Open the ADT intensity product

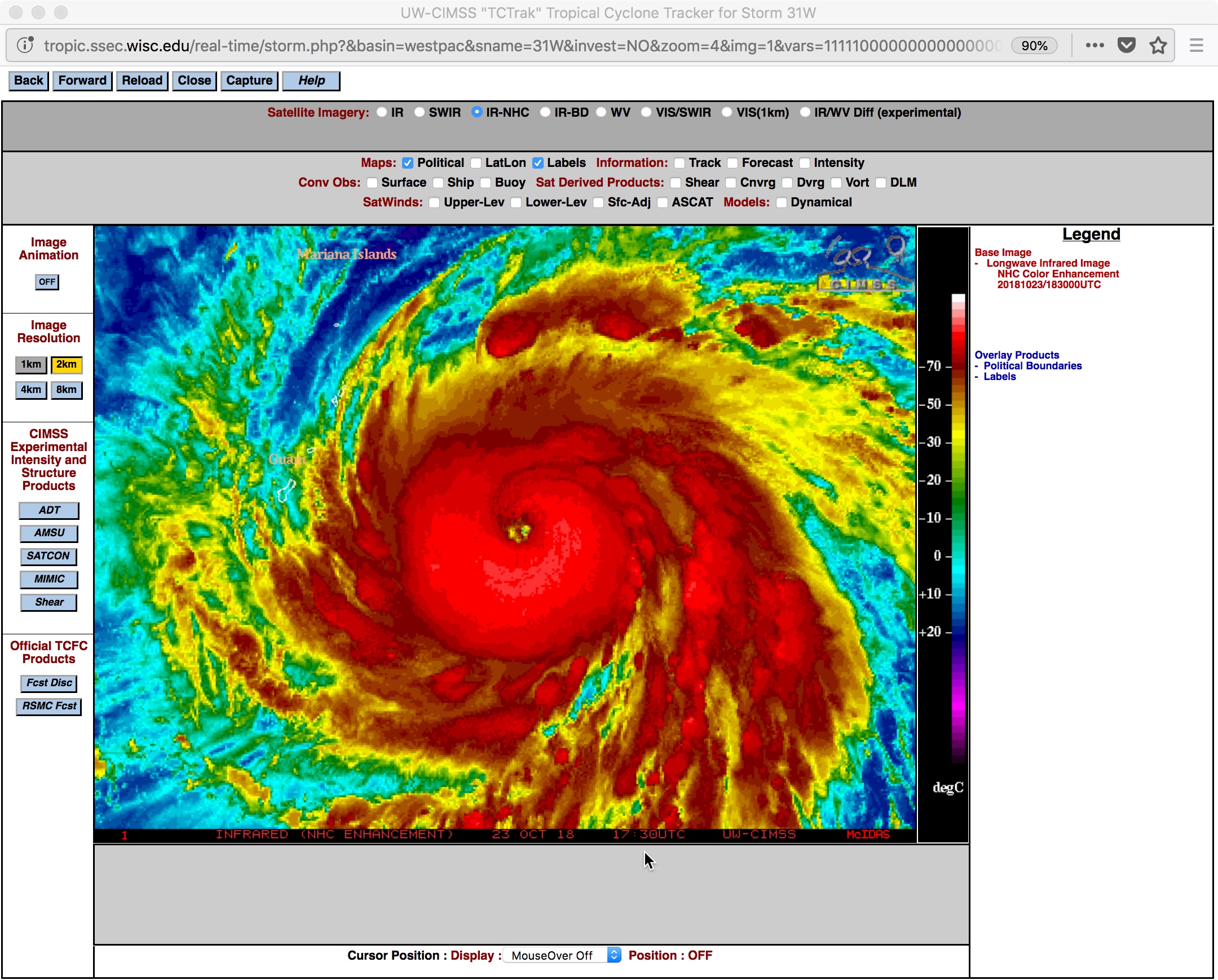49,511
